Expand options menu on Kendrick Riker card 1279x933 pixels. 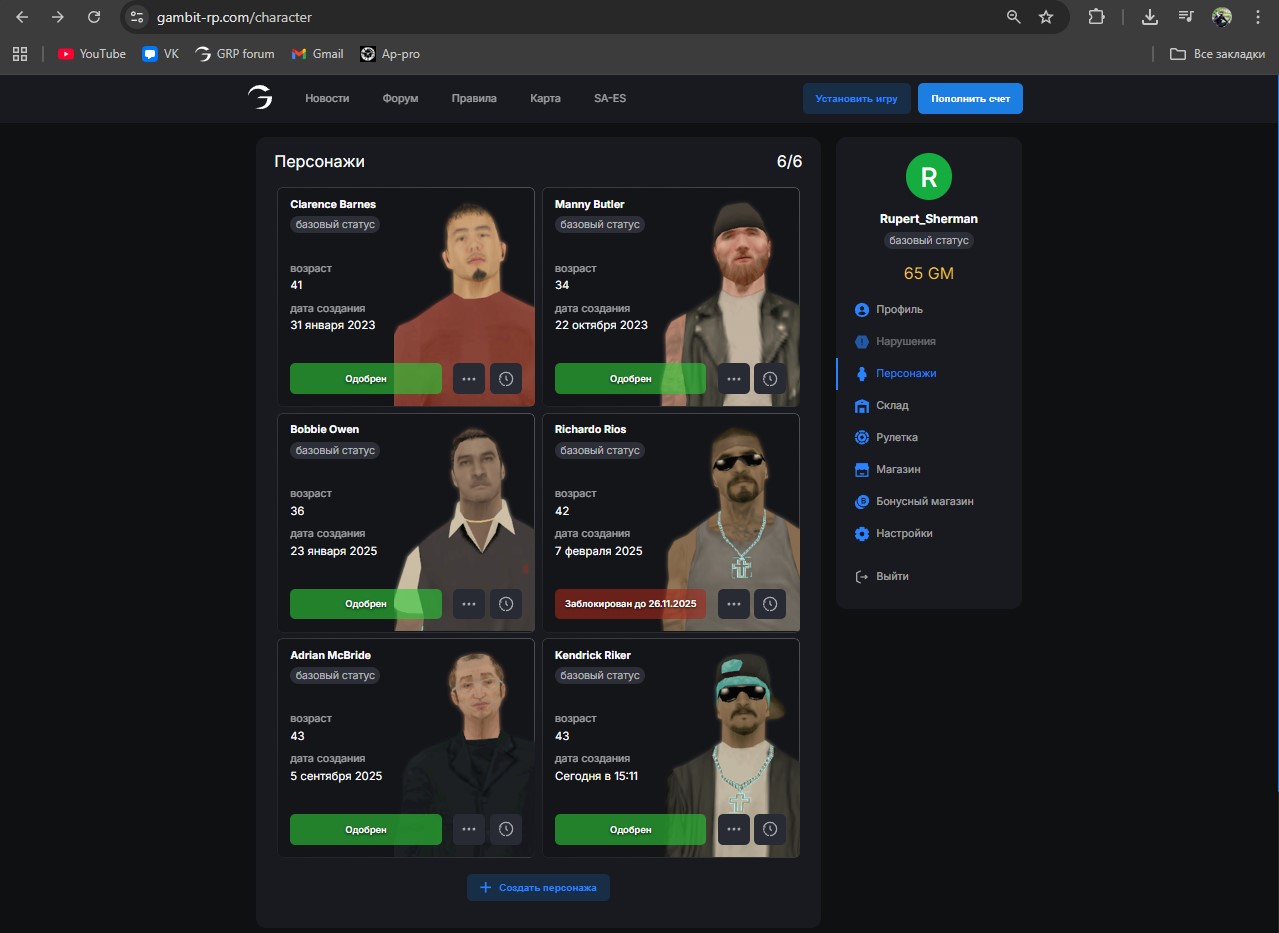pyautogui.click(x=733, y=829)
